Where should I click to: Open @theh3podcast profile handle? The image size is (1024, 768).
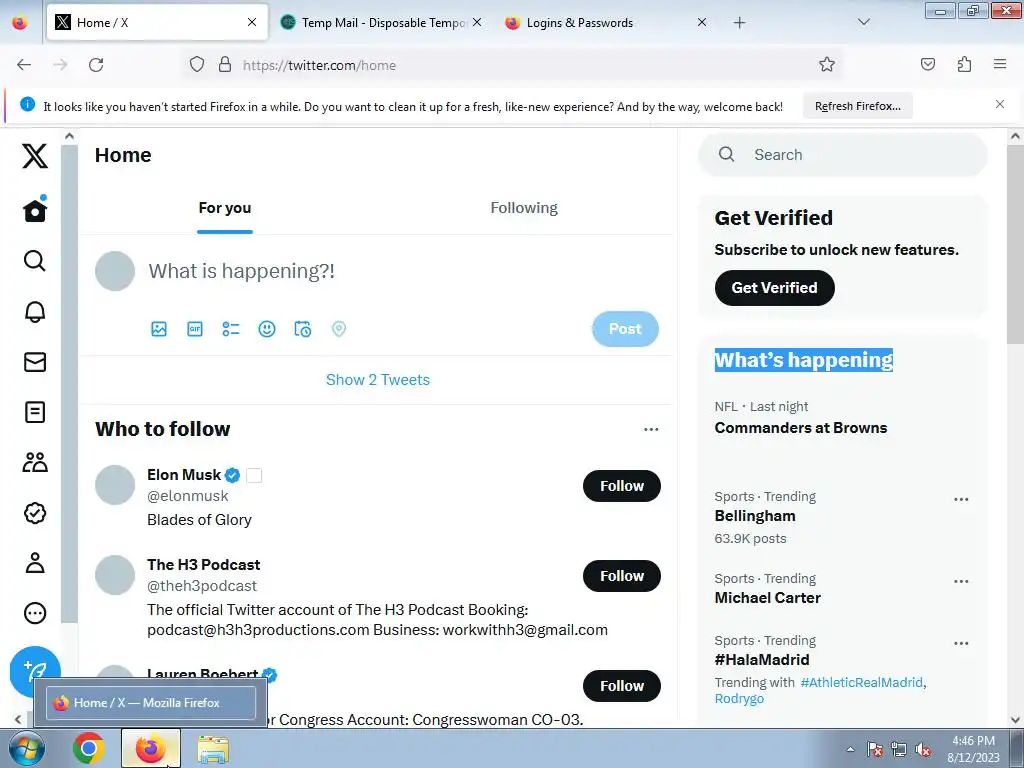click(x=202, y=586)
